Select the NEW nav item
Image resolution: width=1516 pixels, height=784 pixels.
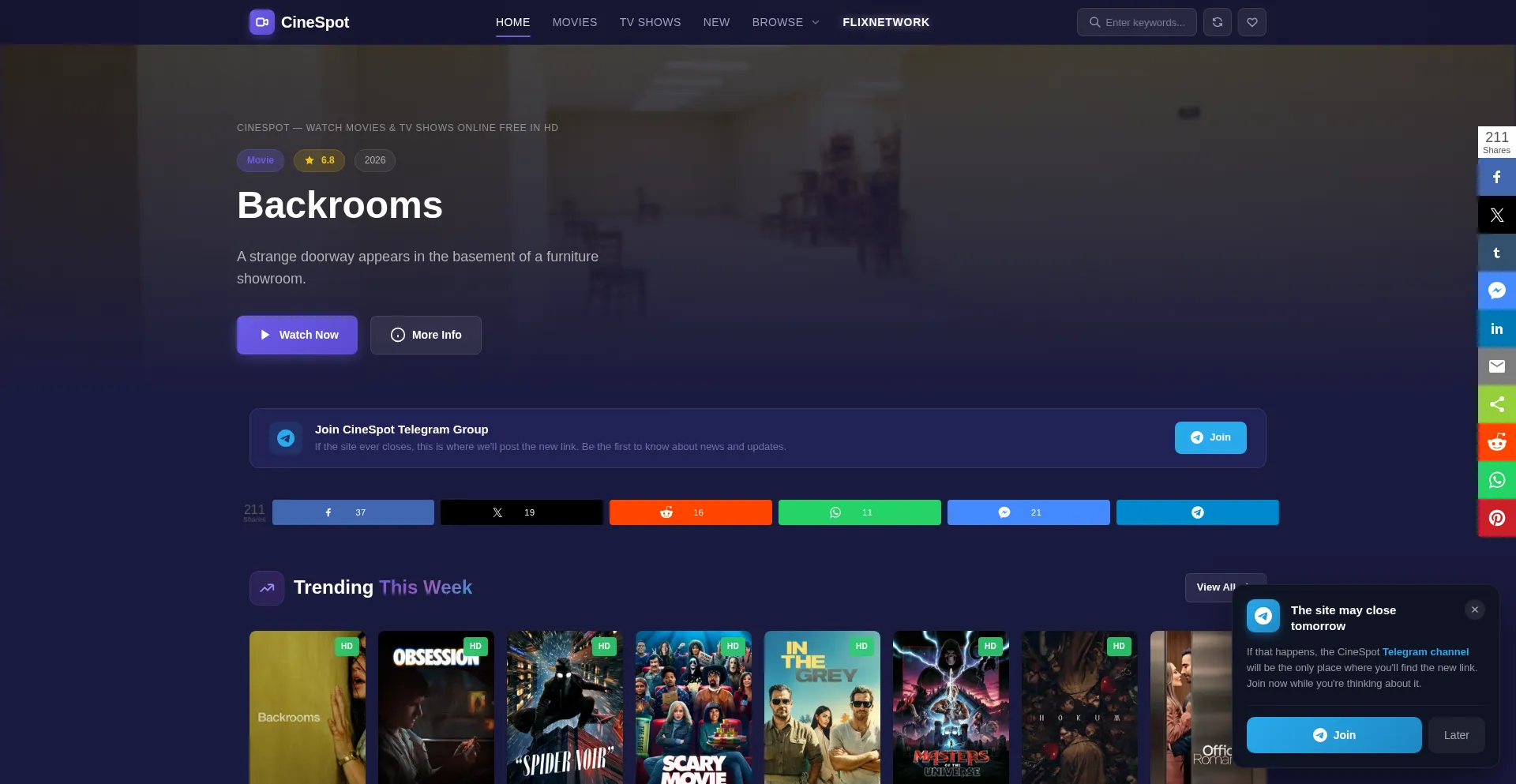click(717, 22)
